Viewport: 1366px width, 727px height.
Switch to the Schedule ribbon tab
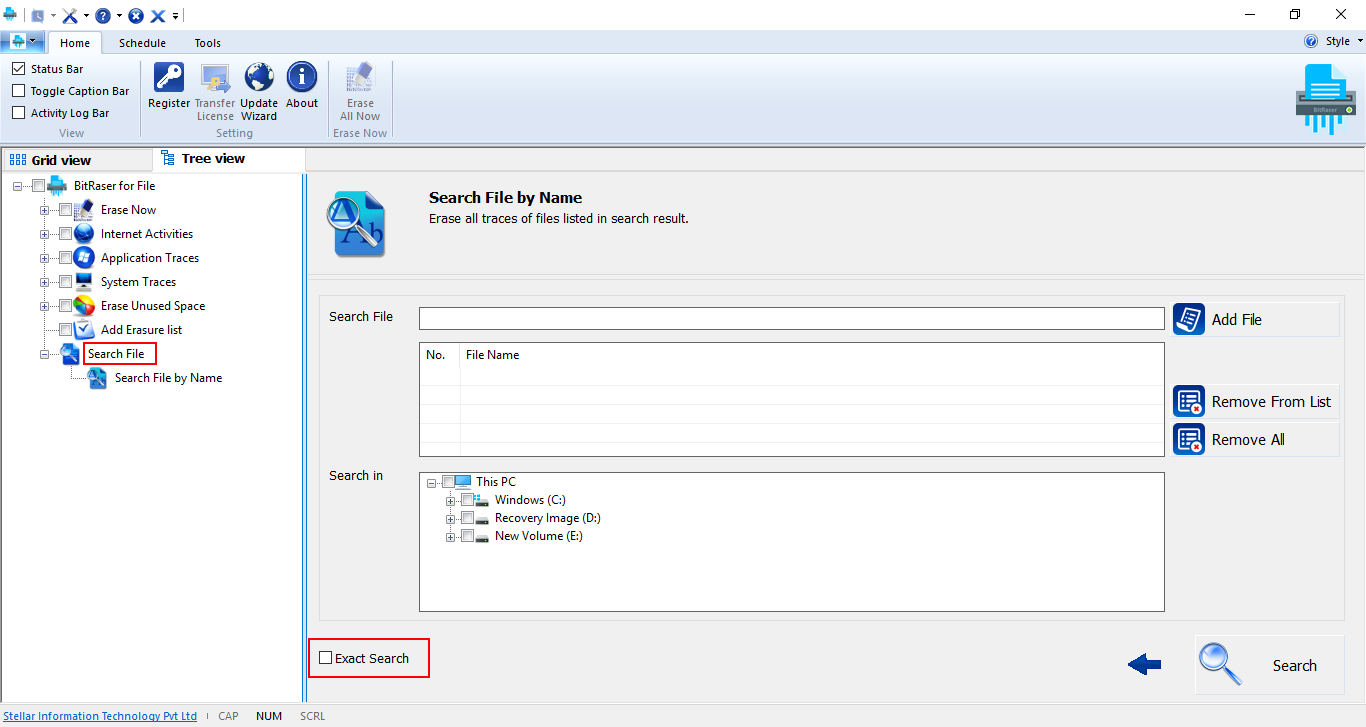142,43
